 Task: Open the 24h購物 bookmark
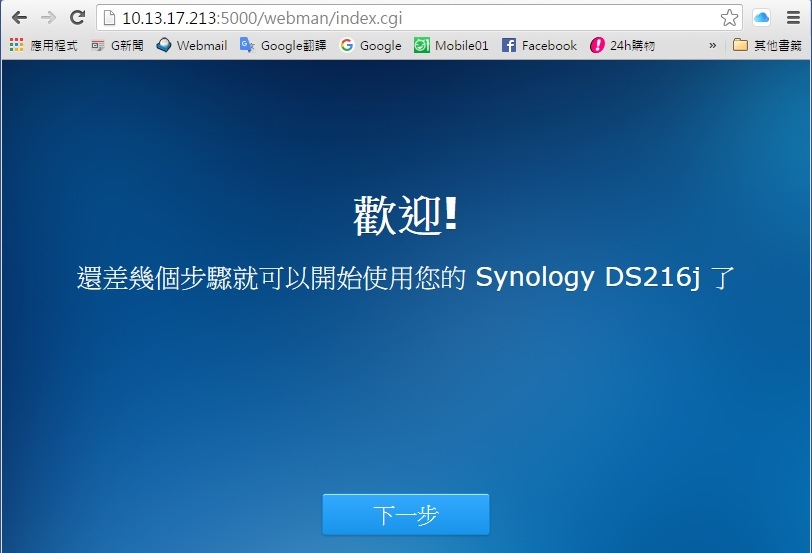point(622,46)
